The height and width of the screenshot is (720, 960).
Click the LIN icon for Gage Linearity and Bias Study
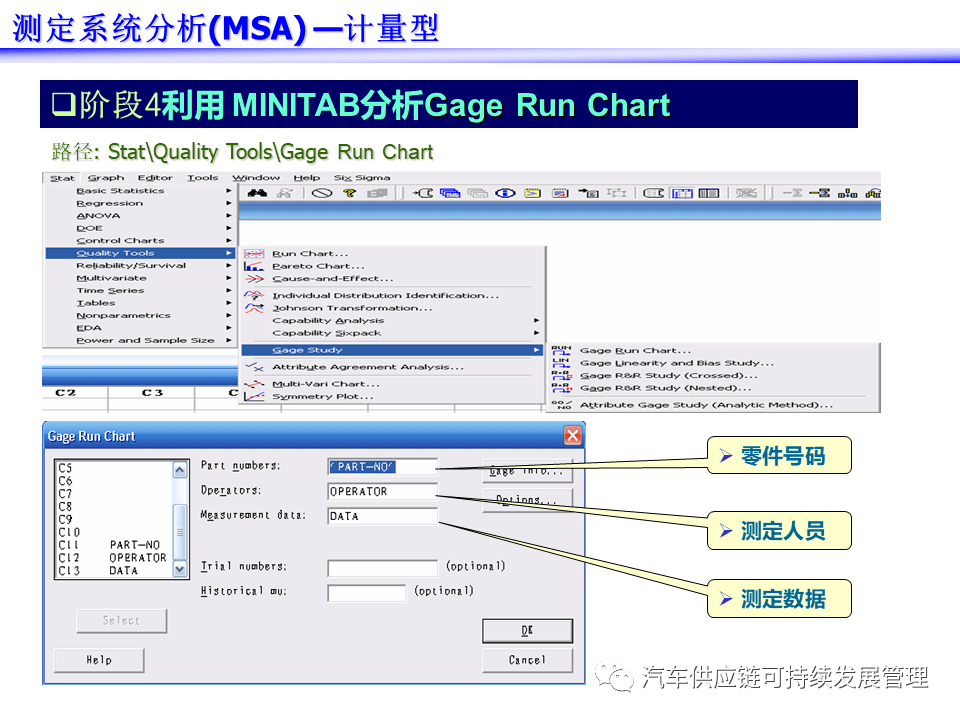click(x=561, y=362)
